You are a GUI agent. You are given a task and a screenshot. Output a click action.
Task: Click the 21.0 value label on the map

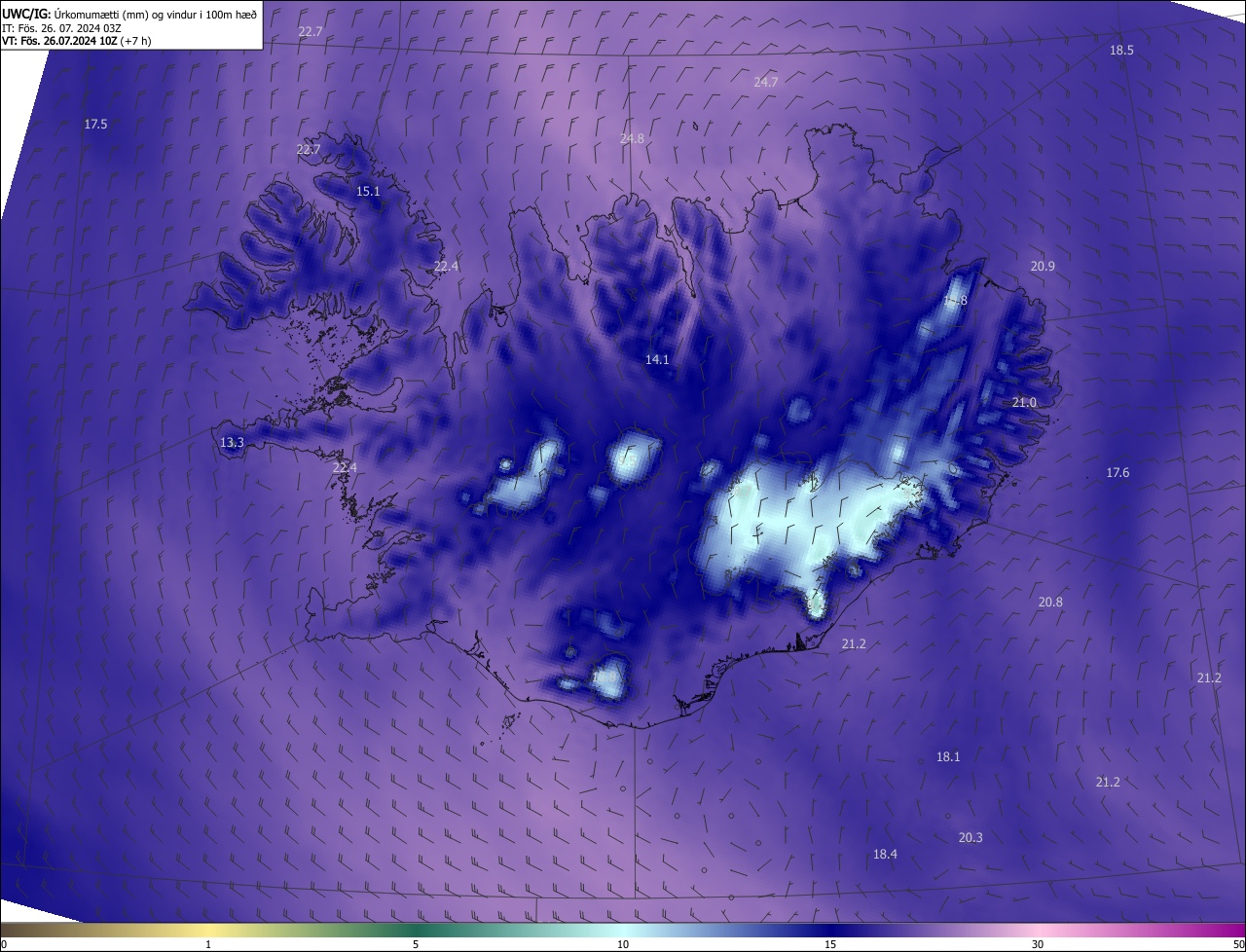pyautogui.click(x=1024, y=403)
